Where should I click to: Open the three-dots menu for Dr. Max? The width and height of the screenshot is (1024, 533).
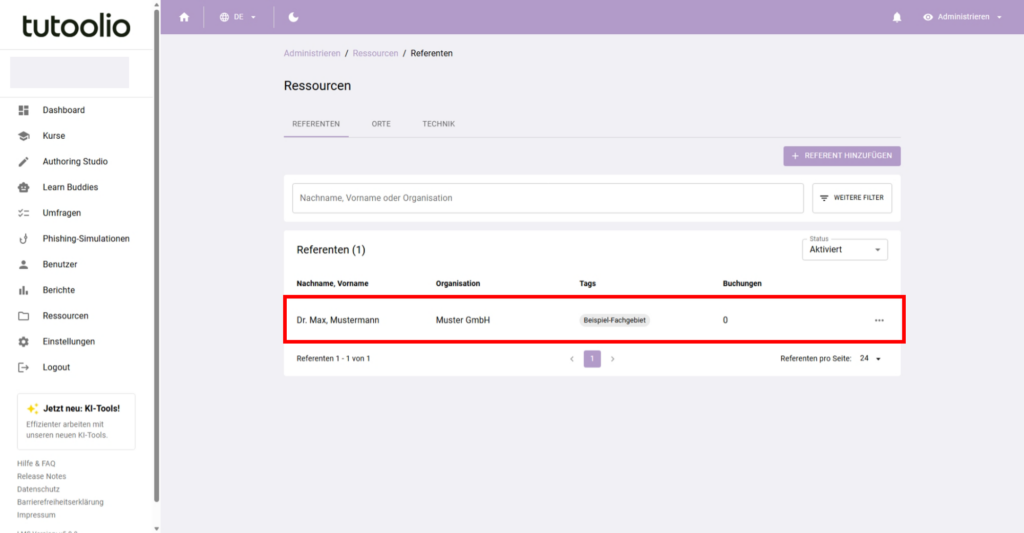coord(879,320)
